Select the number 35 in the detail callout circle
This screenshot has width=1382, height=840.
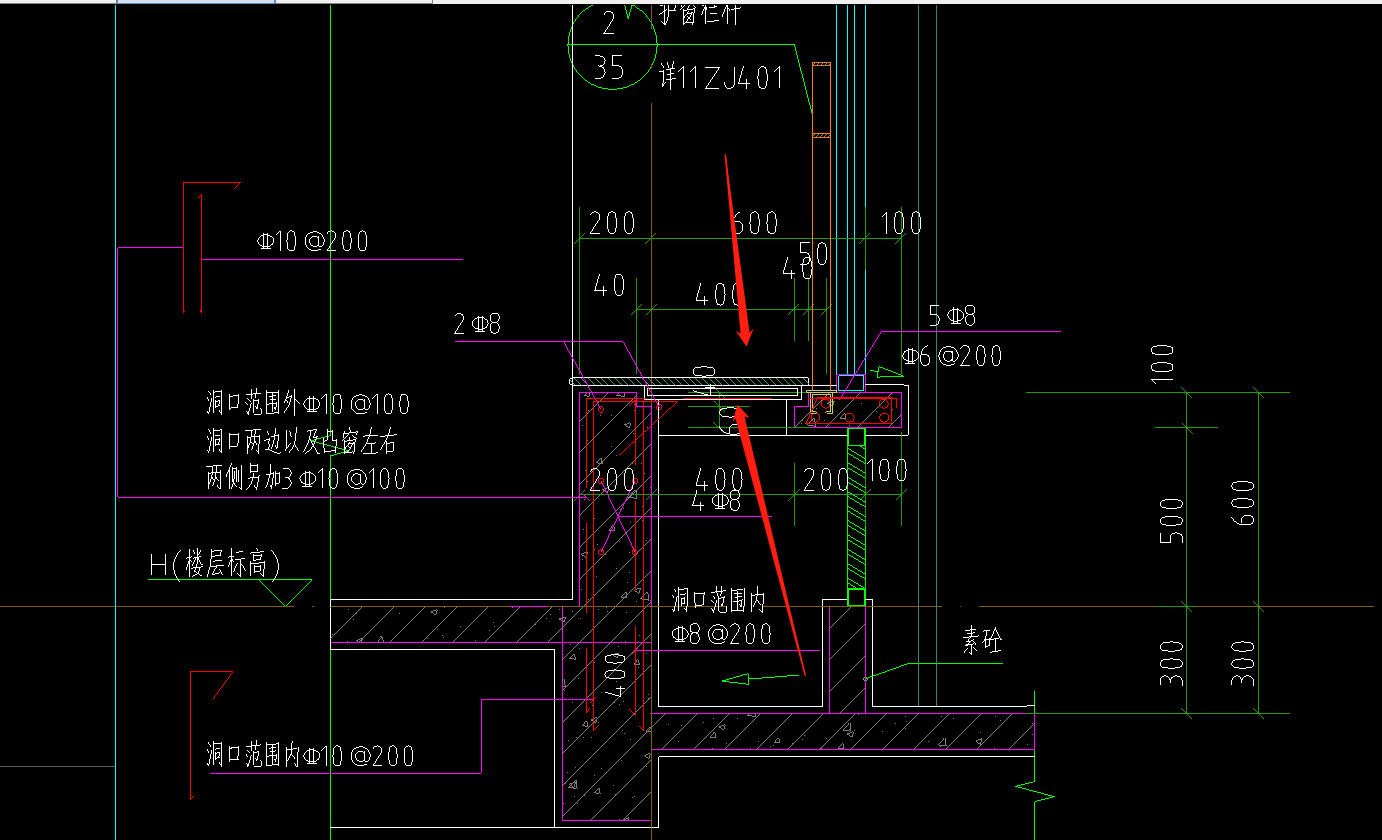pyautogui.click(x=609, y=67)
